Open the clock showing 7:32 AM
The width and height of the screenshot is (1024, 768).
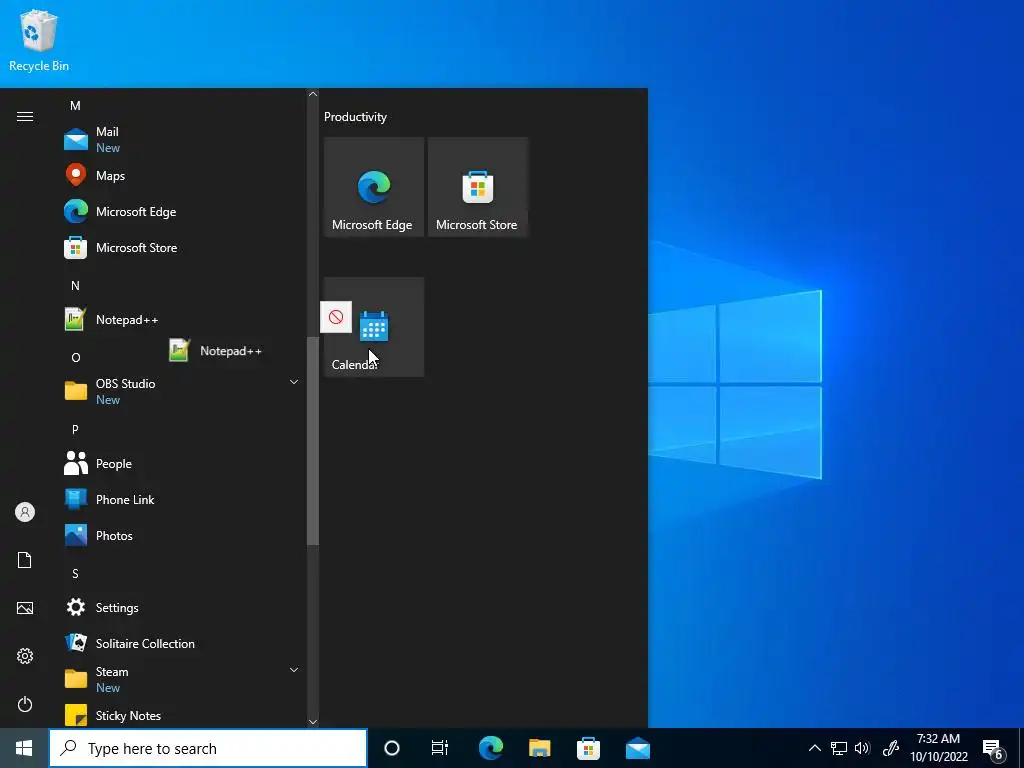coord(939,748)
